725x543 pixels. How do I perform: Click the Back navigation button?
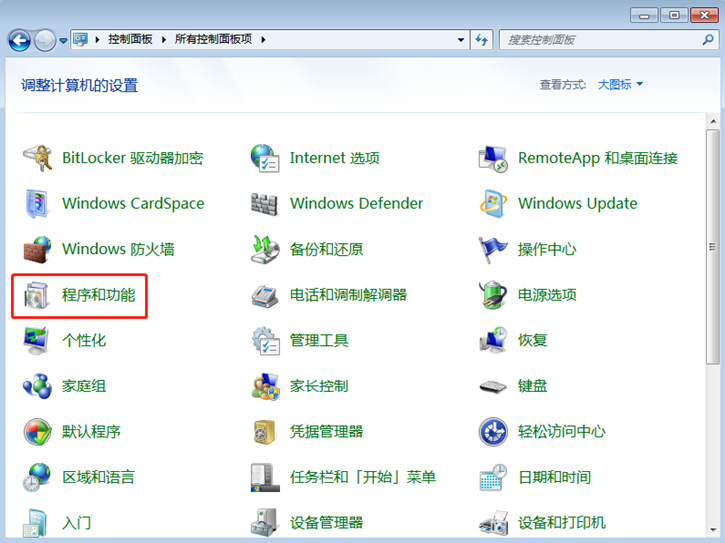[19, 40]
